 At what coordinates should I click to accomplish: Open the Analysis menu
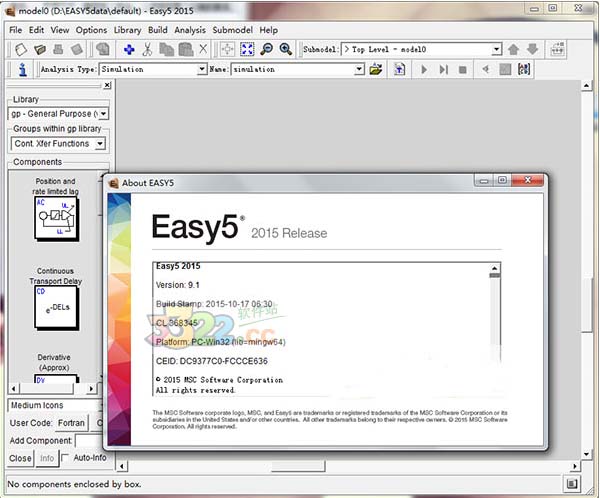190,30
